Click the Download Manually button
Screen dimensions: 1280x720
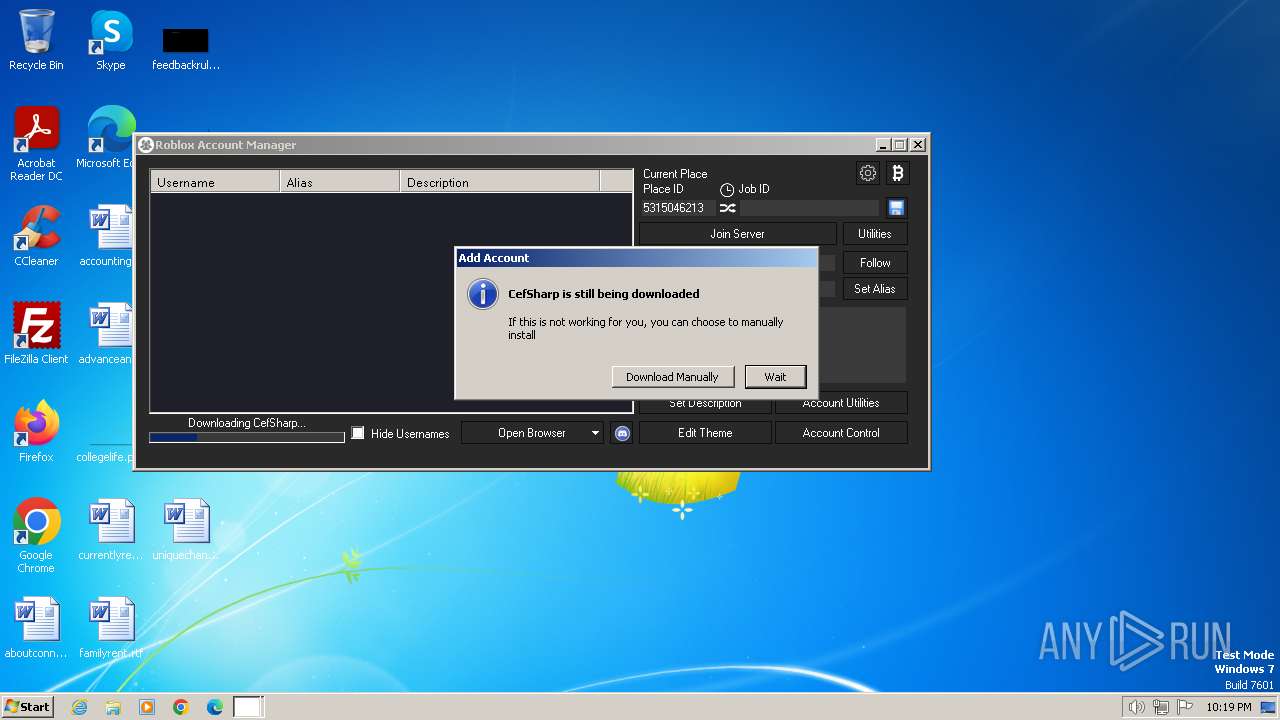click(672, 377)
